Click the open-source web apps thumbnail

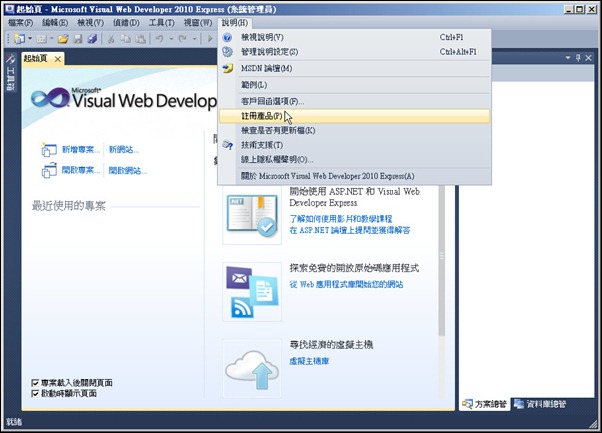click(x=252, y=292)
